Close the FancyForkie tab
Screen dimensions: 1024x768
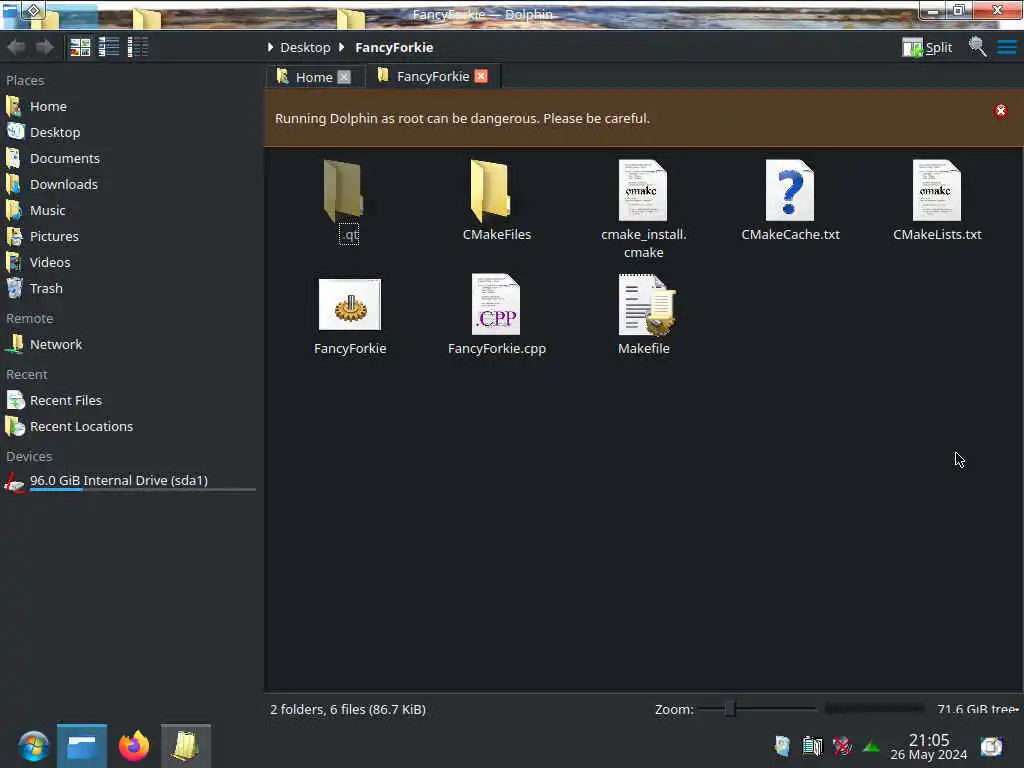(x=481, y=76)
